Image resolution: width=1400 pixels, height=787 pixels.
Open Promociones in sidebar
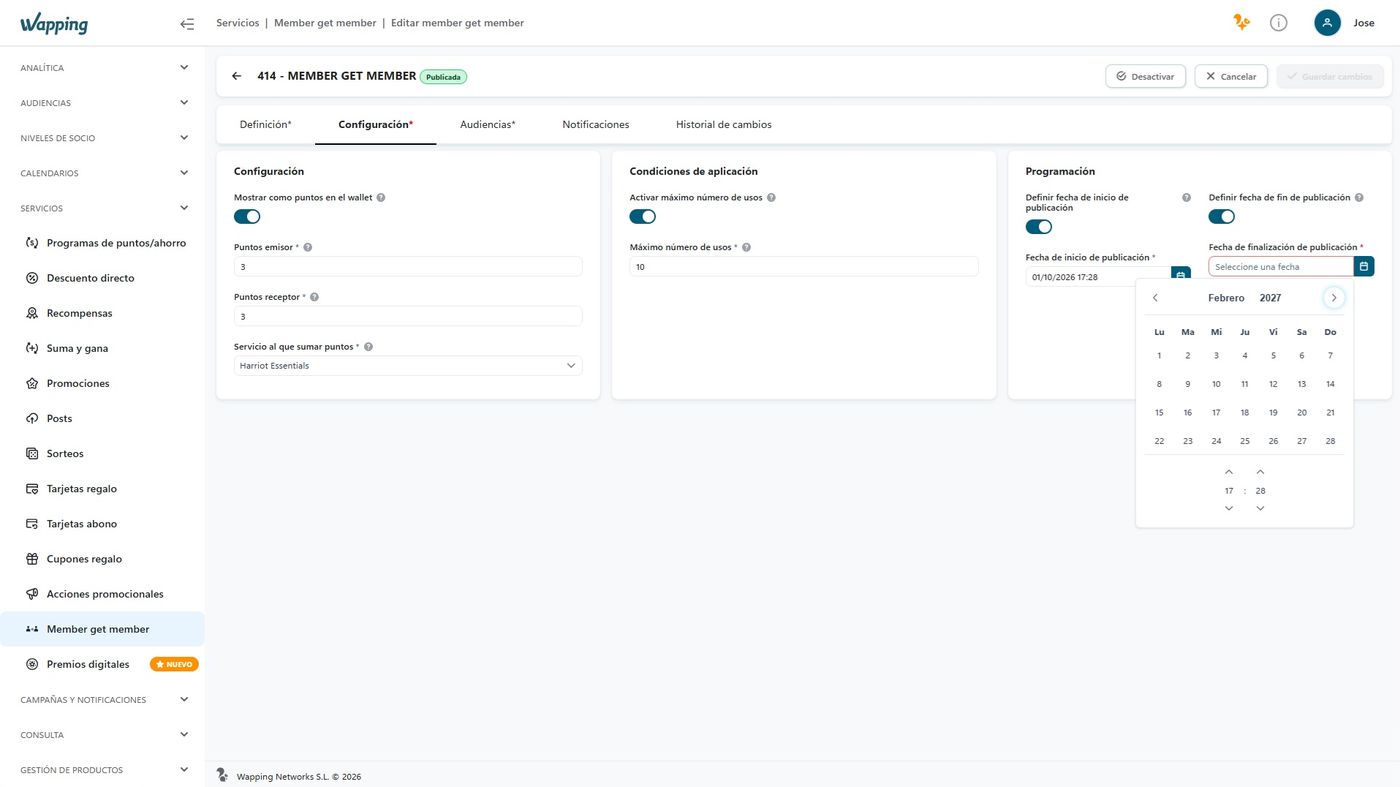pyautogui.click(x=103, y=383)
